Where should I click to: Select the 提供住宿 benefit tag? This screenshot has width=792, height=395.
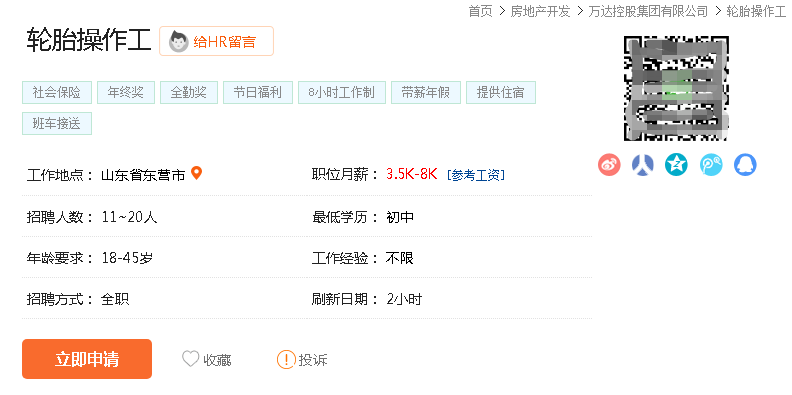501,92
